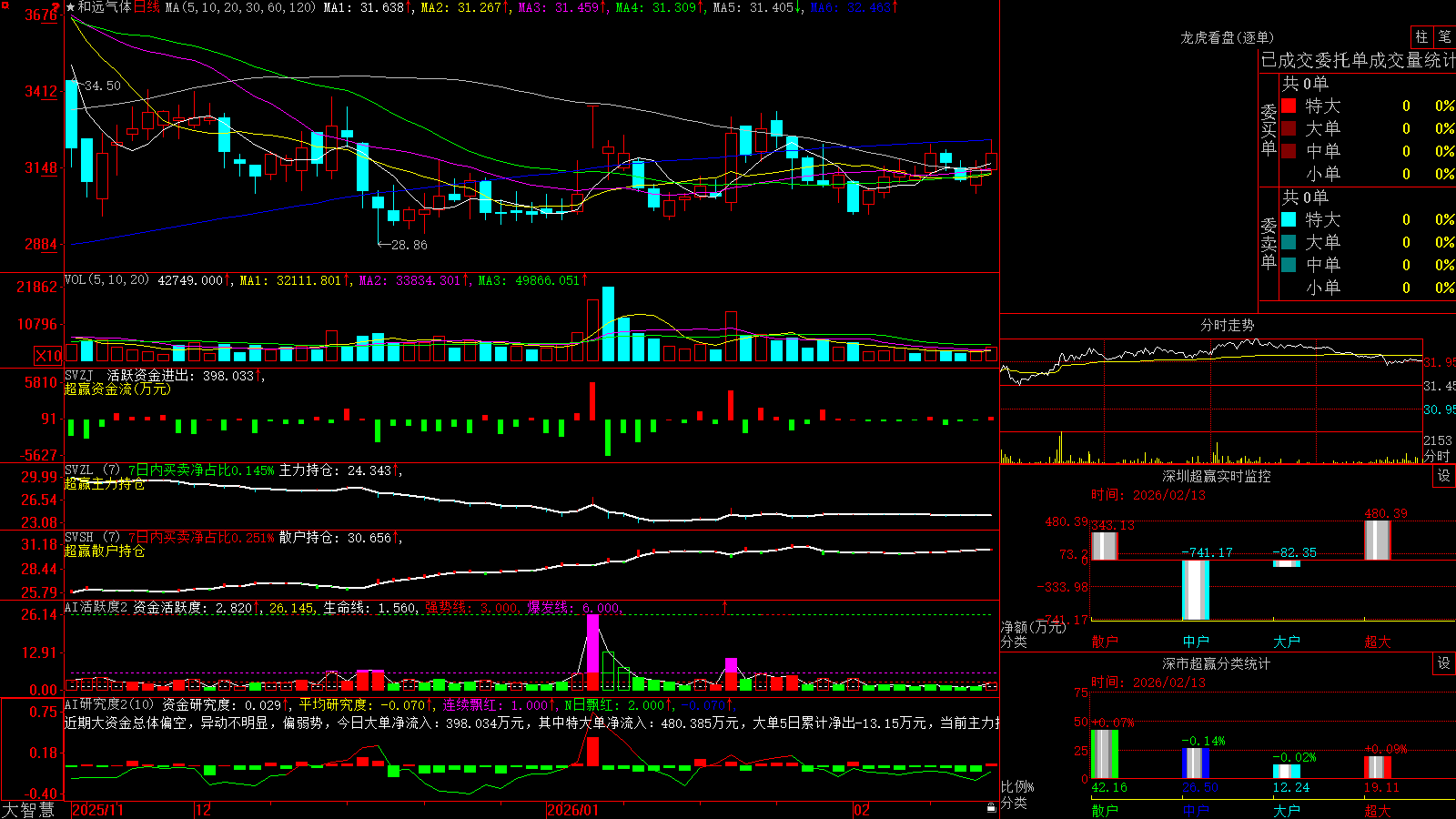
Task: Click the 爆发线: 6.000 label
Action: (574, 608)
